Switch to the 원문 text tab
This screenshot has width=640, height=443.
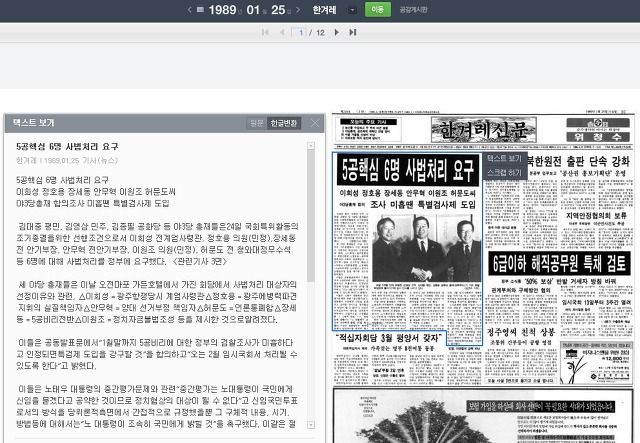(257, 123)
